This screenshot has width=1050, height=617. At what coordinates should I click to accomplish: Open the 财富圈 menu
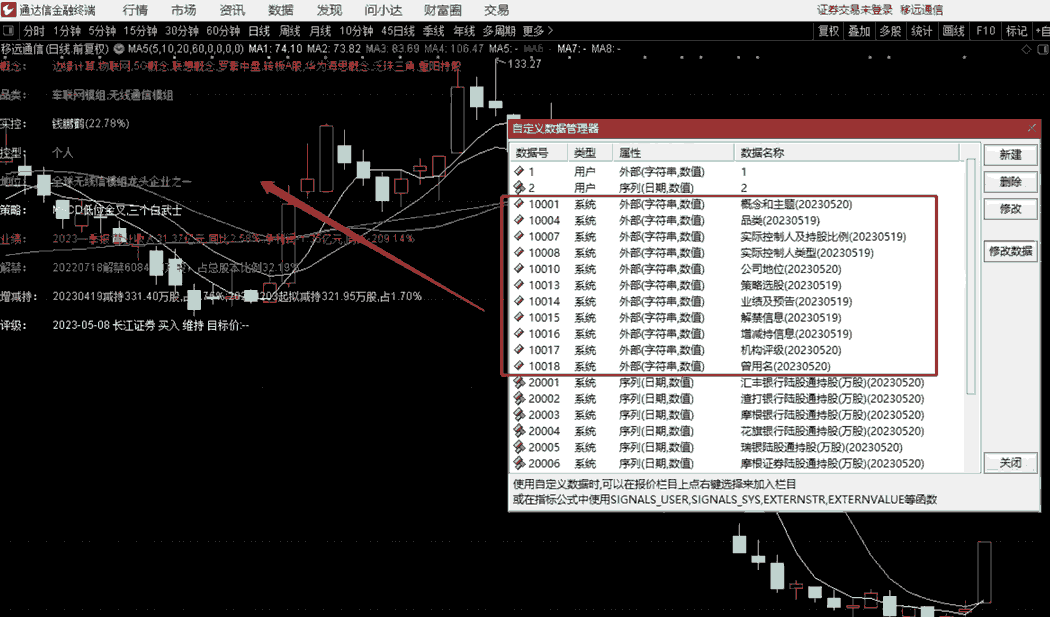coord(443,10)
